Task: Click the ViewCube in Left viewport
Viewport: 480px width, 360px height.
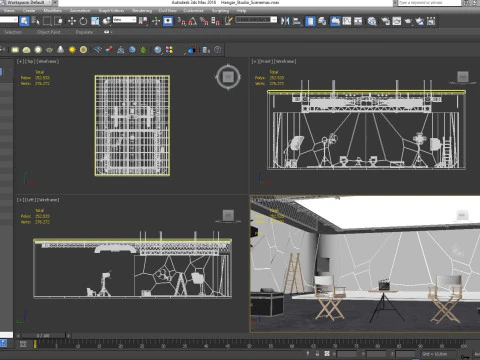Action: coord(228,216)
